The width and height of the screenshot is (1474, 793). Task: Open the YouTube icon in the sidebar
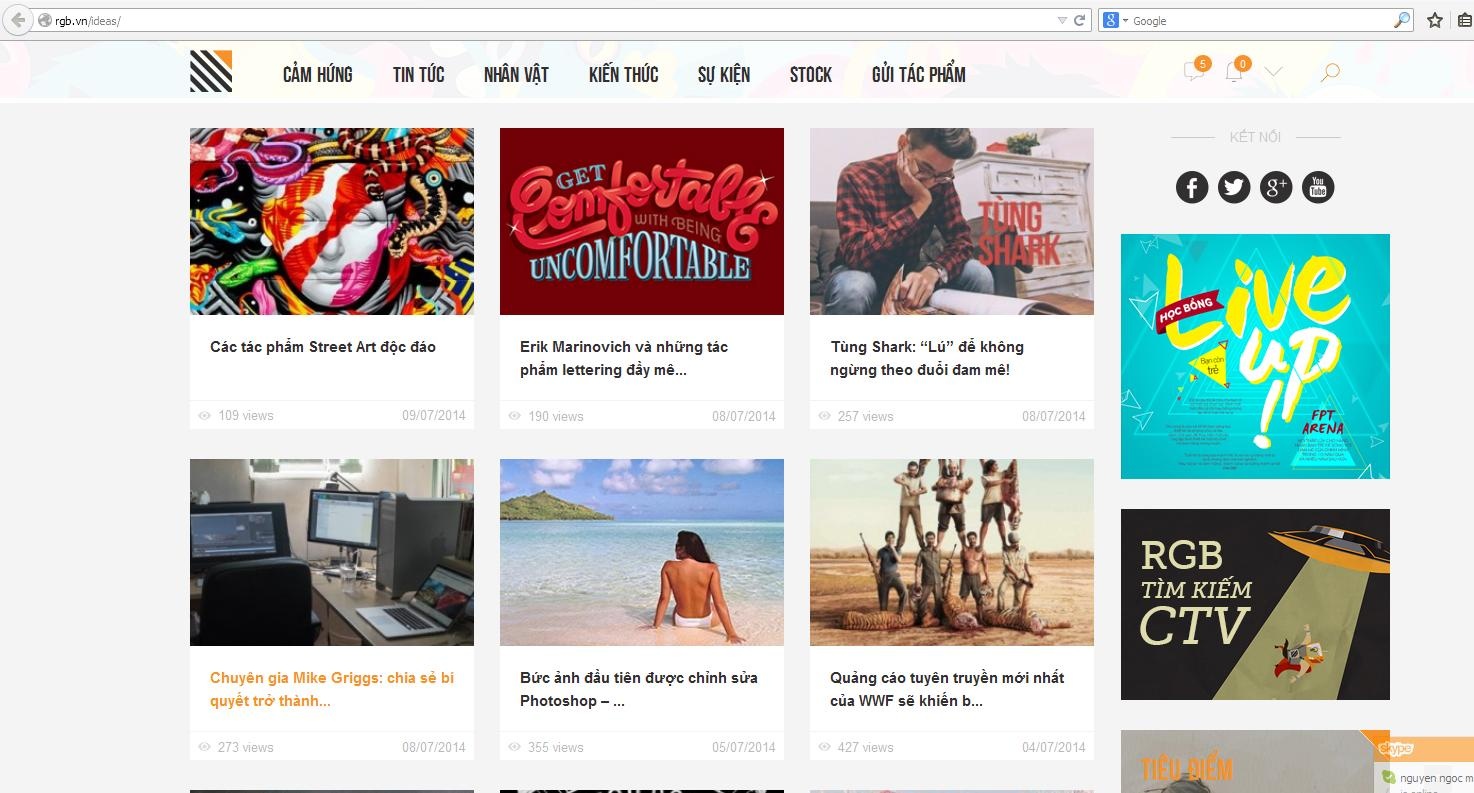(1317, 187)
